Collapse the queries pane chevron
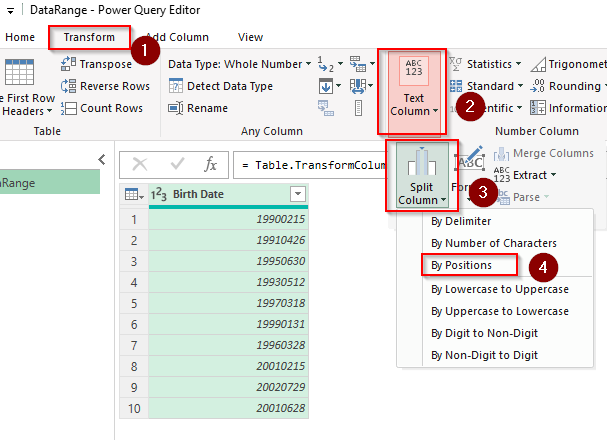This screenshot has width=607, height=440. (102, 159)
